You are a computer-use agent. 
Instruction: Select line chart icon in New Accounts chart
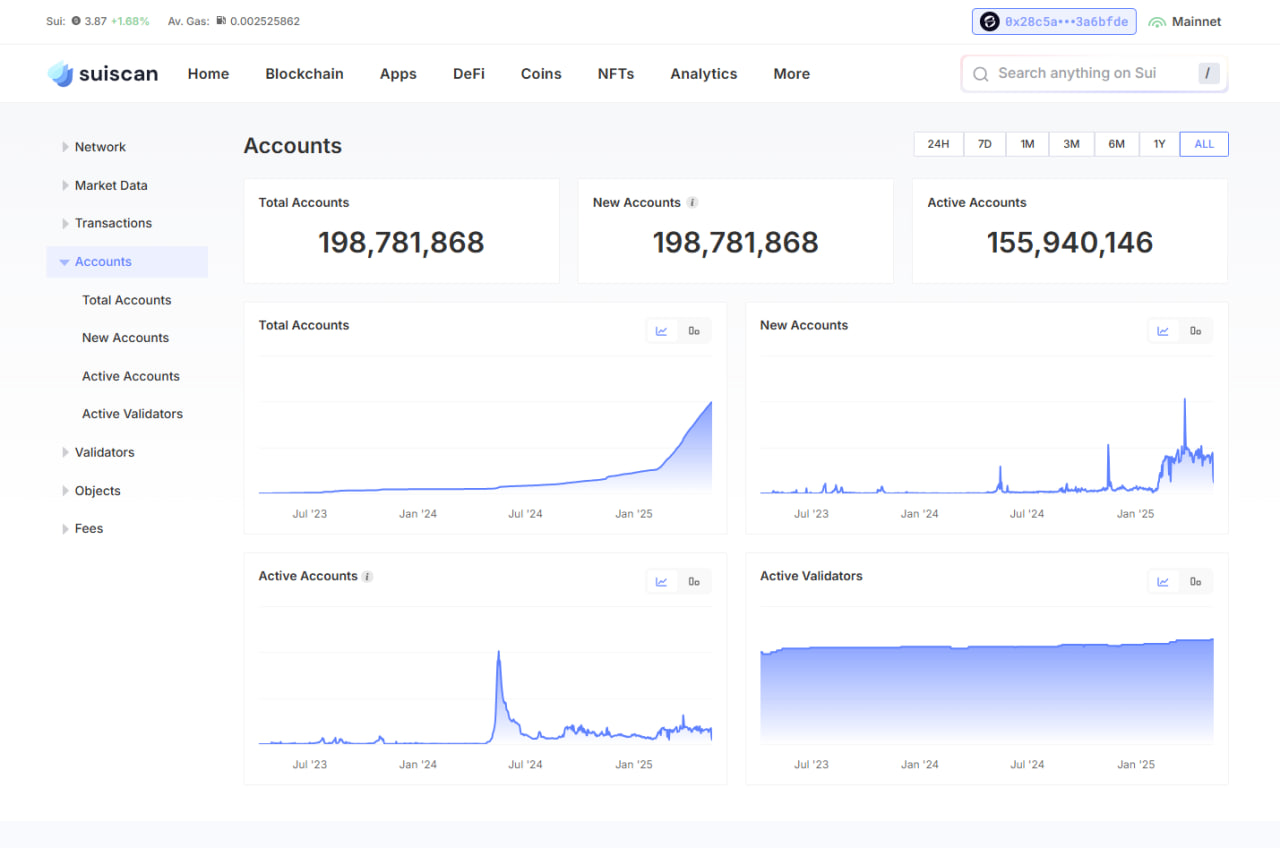point(1163,331)
